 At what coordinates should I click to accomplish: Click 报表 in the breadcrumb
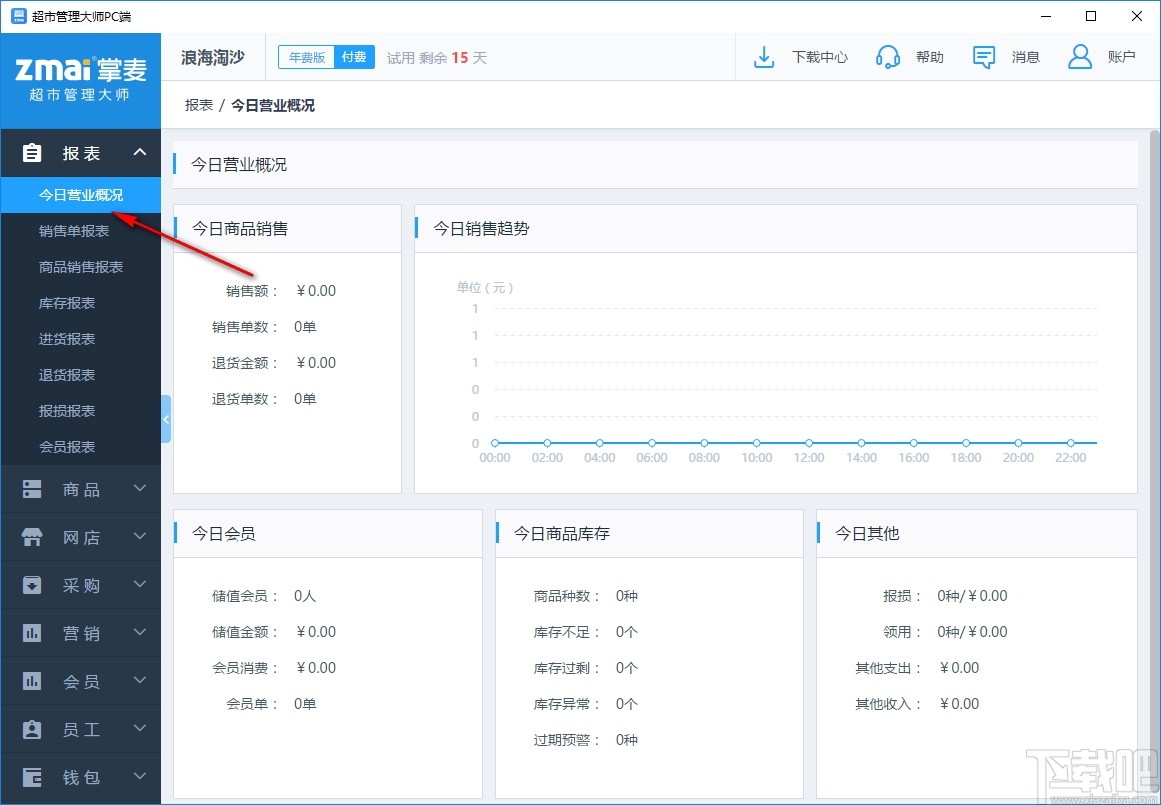pyautogui.click(x=198, y=105)
